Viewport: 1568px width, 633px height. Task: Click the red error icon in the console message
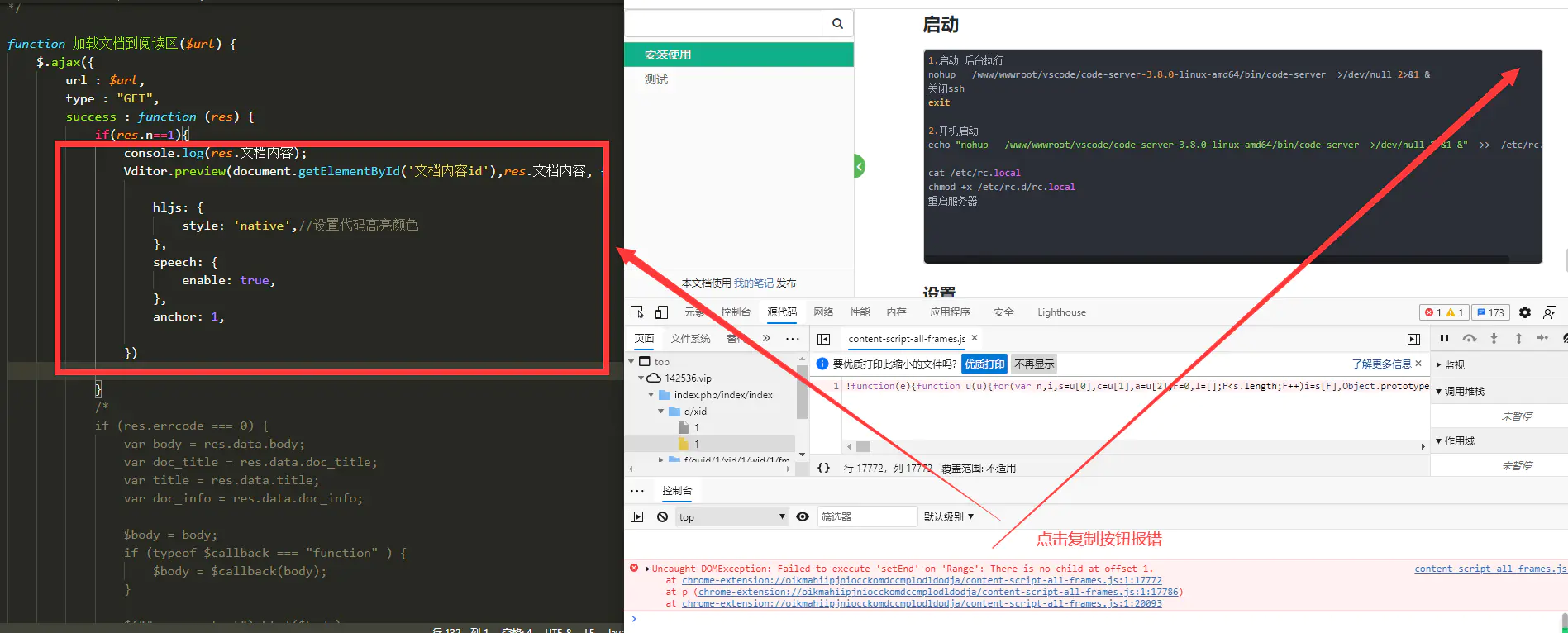634,569
